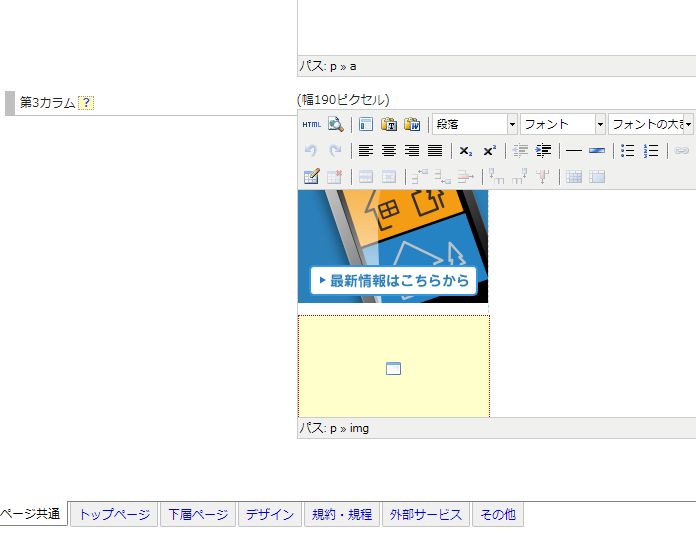Viewport: 696px width, 540px height.
Task: Click the preview magnifier icon
Action: [336, 125]
